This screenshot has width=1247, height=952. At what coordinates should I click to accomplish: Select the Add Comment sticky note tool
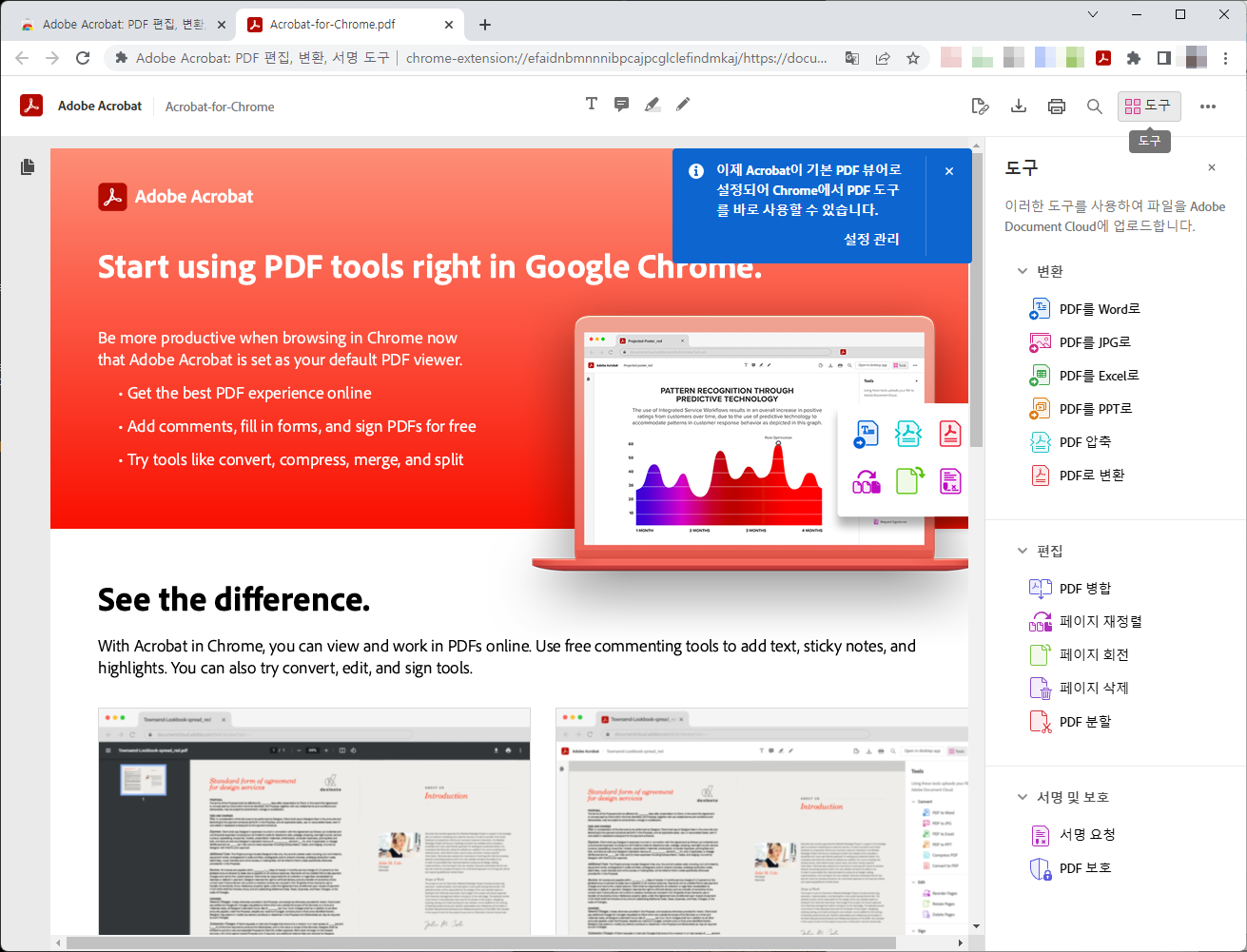pyautogui.click(x=622, y=105)
